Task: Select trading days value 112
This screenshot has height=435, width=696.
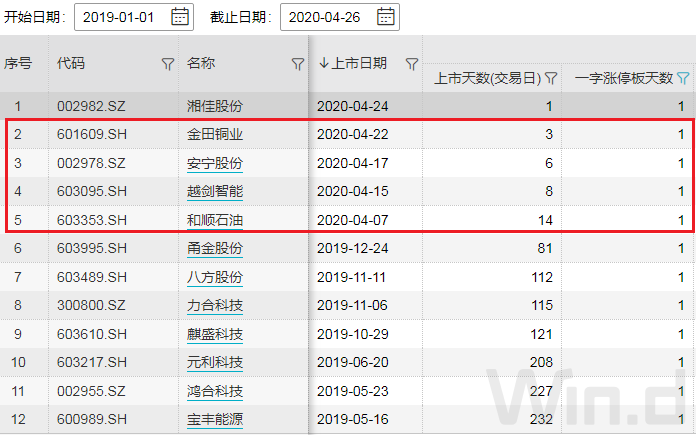Action: pos(542,277)
